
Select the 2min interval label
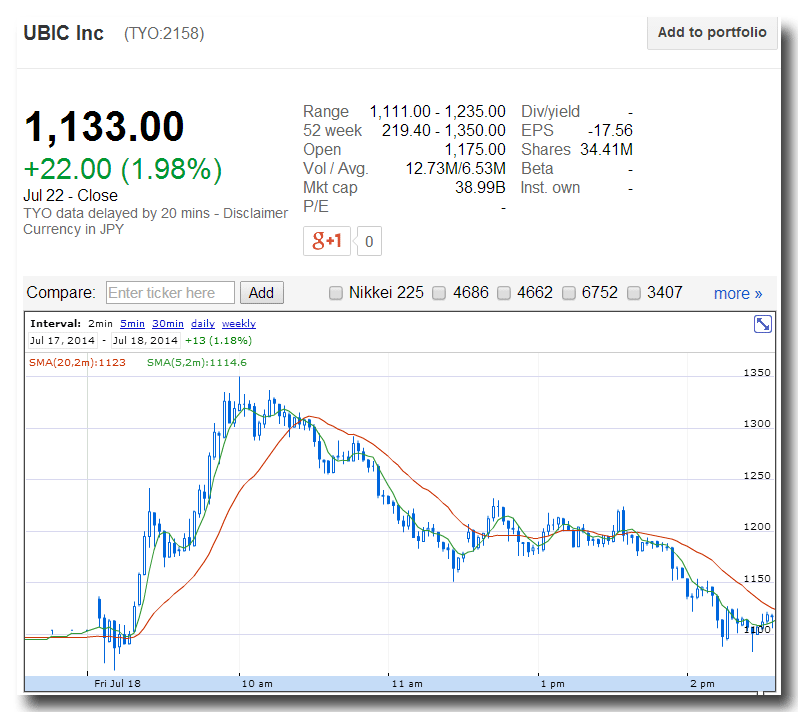coord(100,324)
